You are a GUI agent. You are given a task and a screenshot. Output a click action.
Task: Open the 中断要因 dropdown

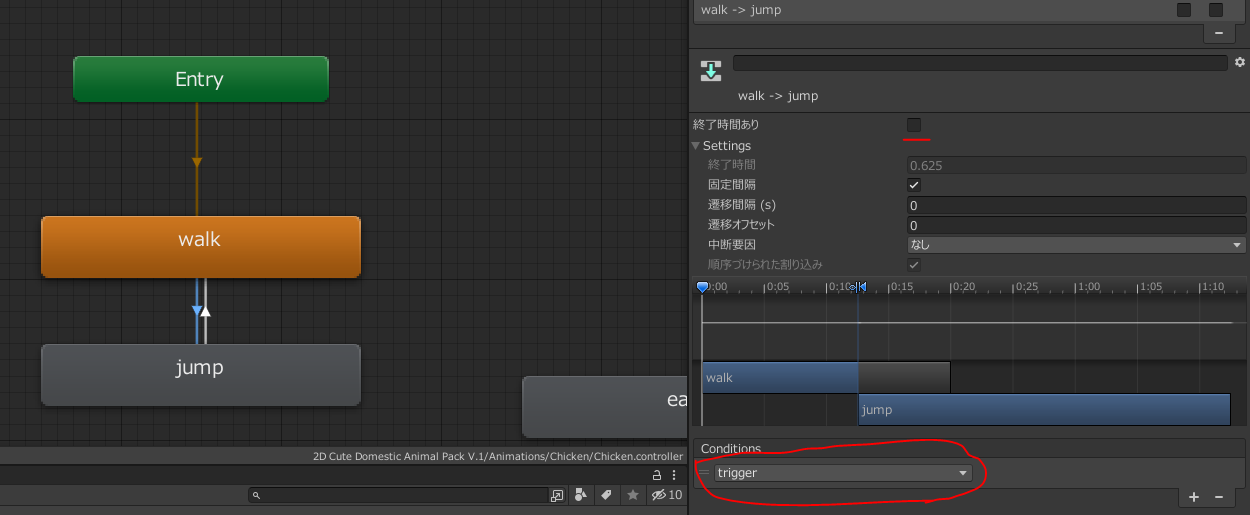1076,244
